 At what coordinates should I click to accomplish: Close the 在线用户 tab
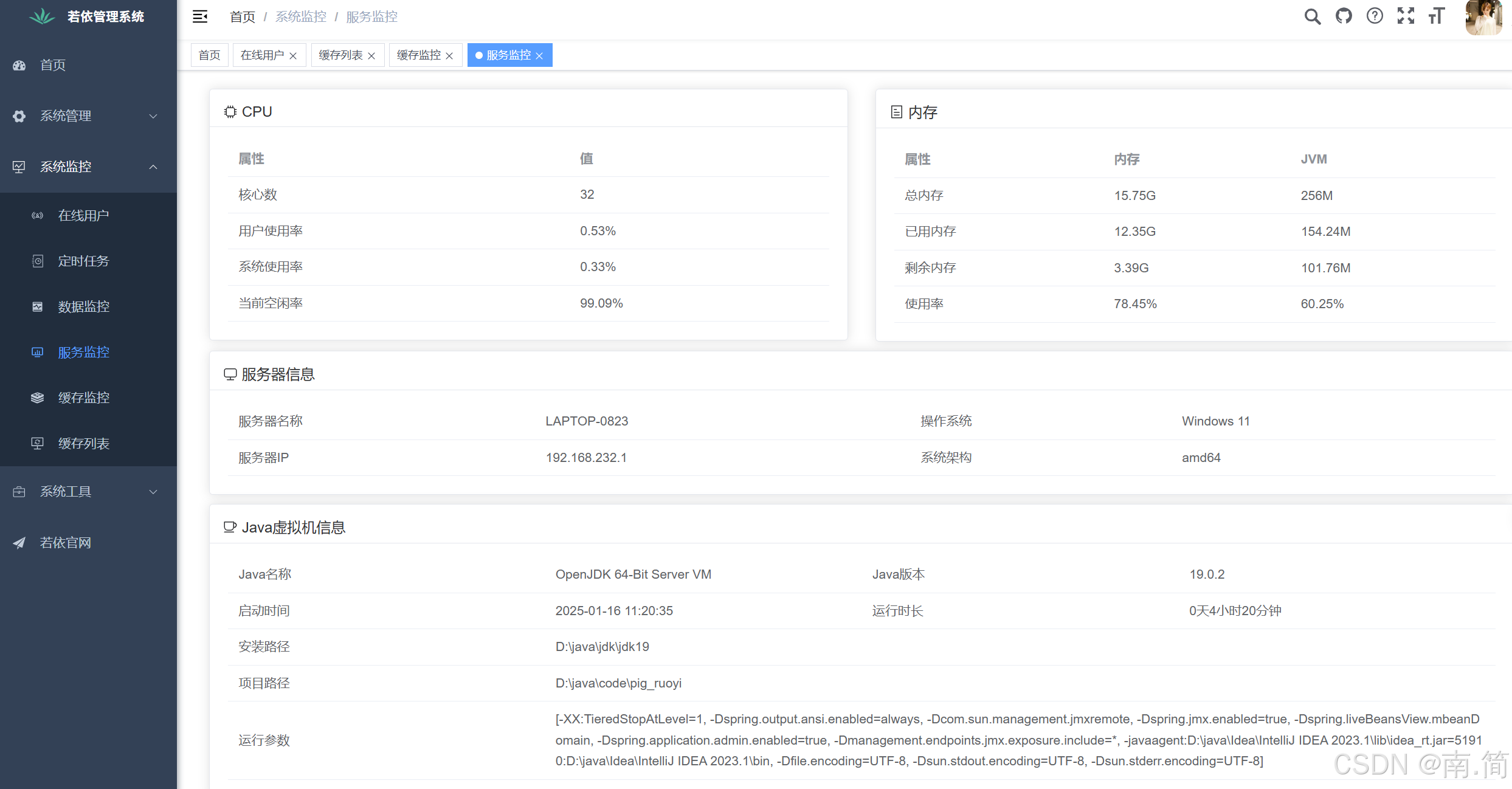tap(293, 56)
